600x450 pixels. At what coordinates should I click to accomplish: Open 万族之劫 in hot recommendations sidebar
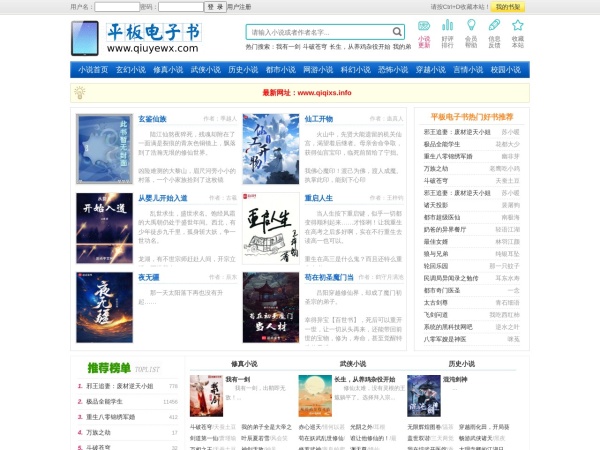tap(435, 169)
